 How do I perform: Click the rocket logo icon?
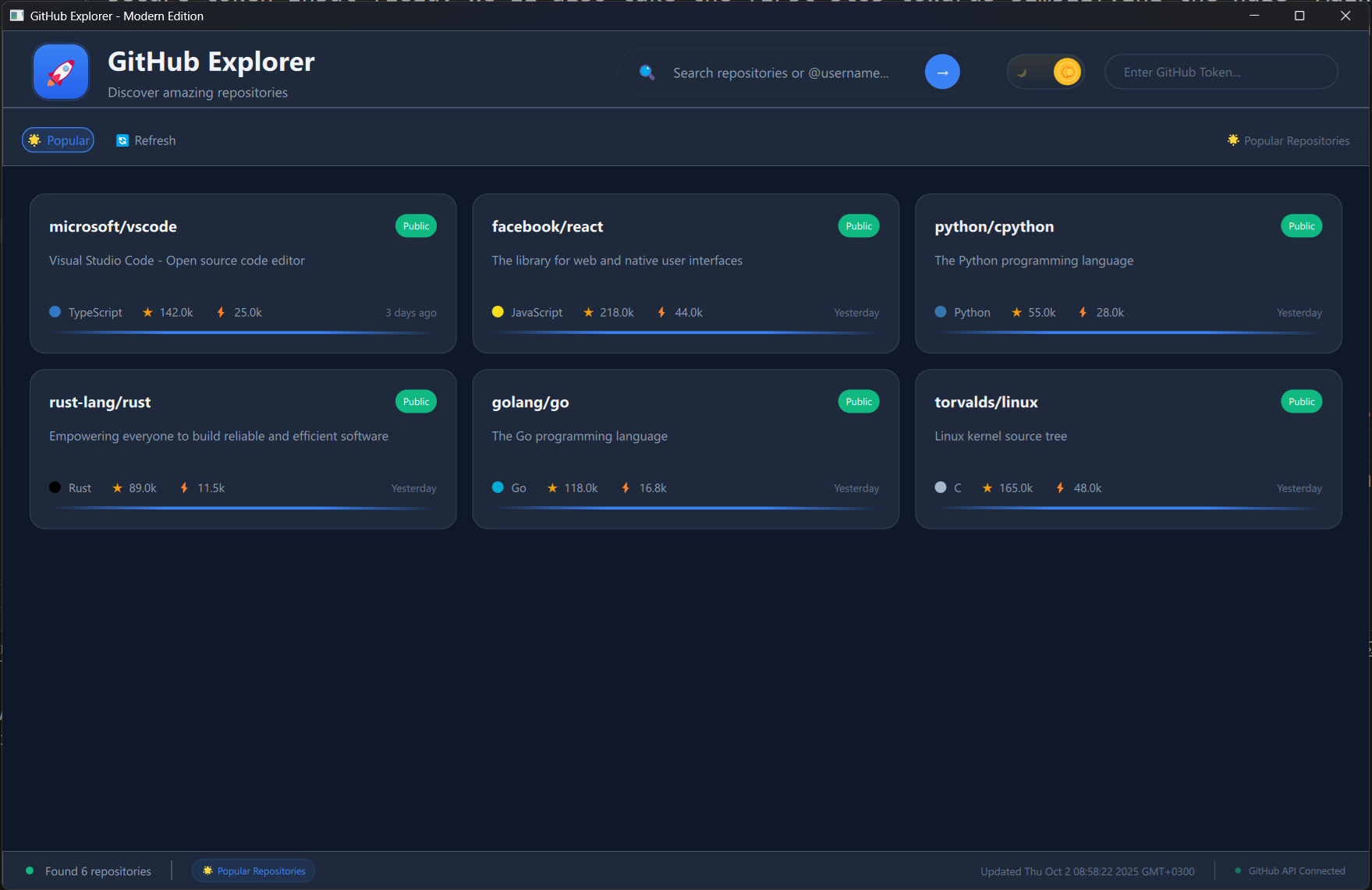(x=60, y=71)
